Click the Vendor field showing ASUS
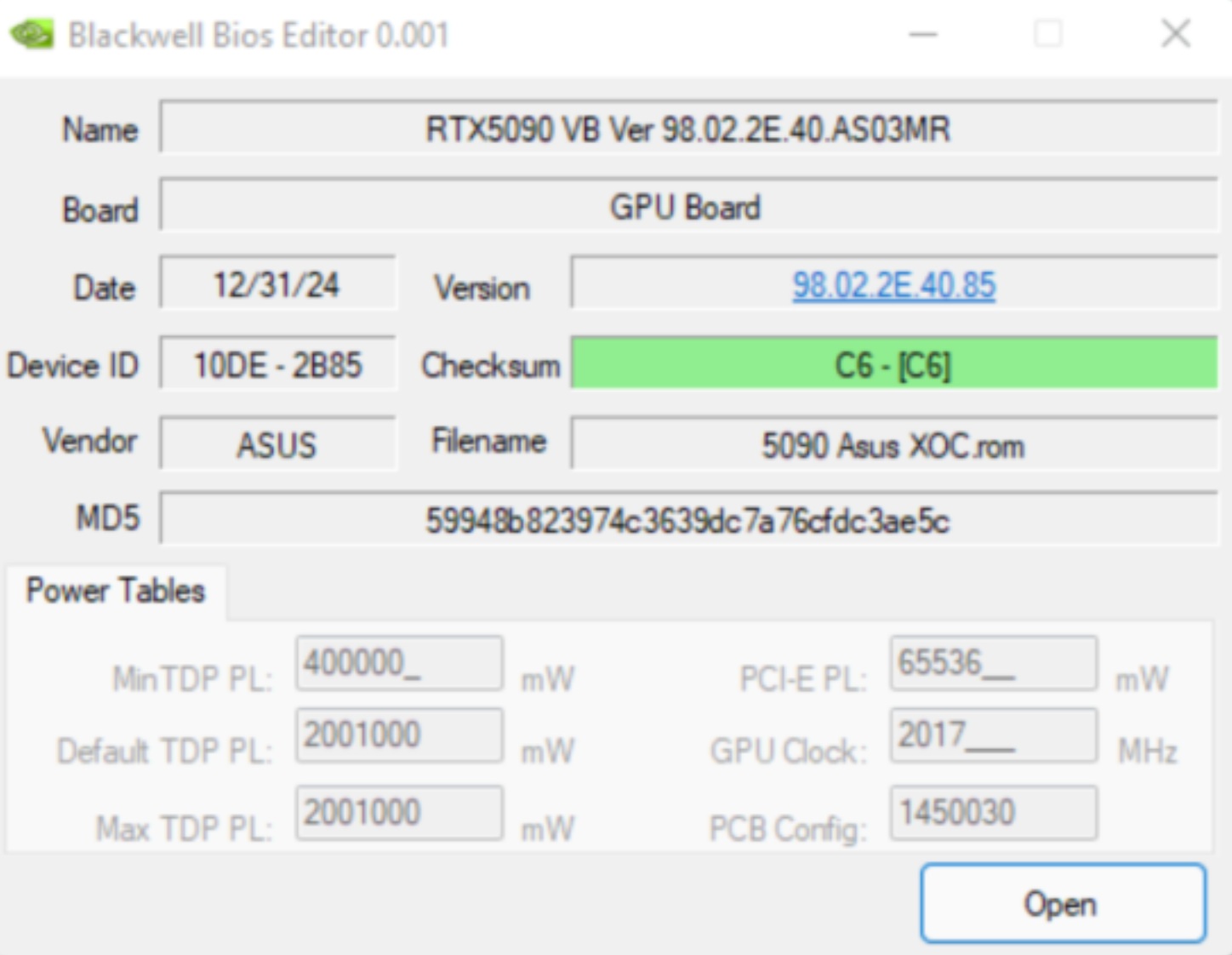 click(277, 443)
